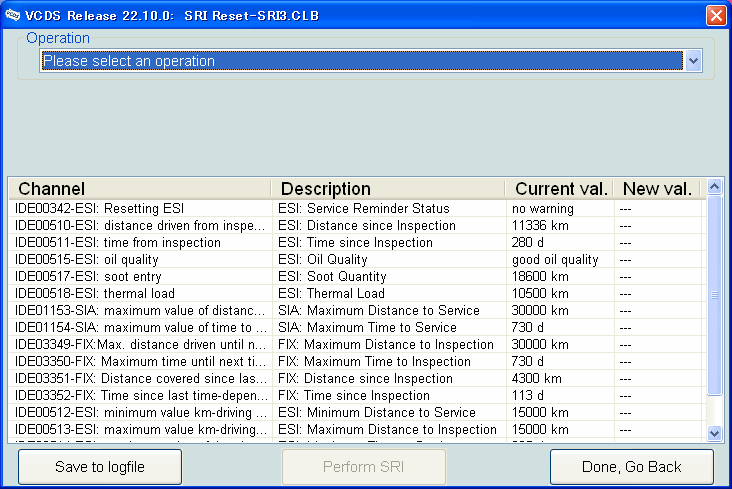This screenshot has height=489, width=732.
Task: Click 'ESI: Distance since Inspection' description
Action: [367, 226]
